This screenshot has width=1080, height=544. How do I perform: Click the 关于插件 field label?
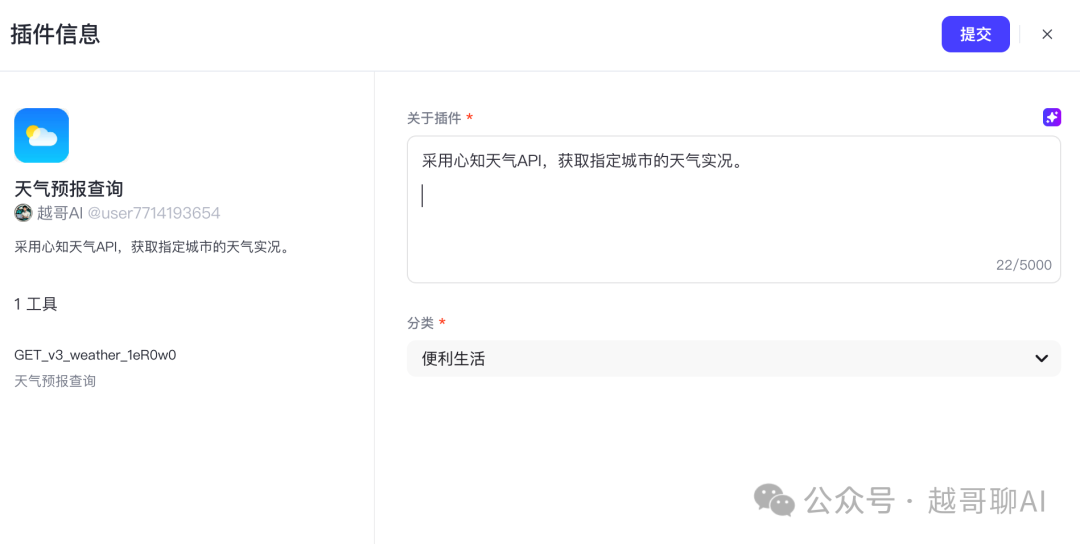click(434, 118)
